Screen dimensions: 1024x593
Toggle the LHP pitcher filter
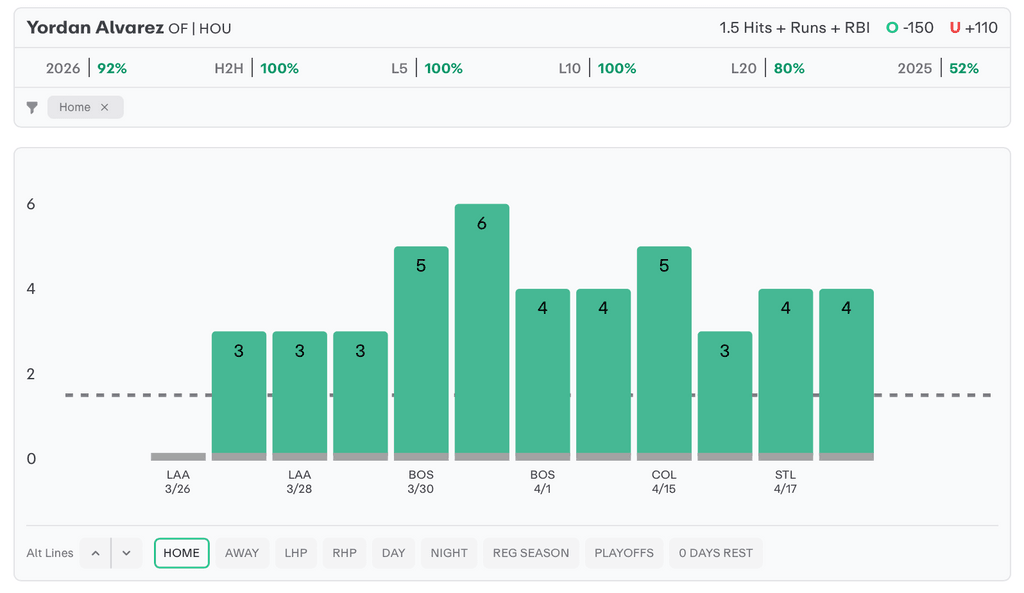point(296,553)
